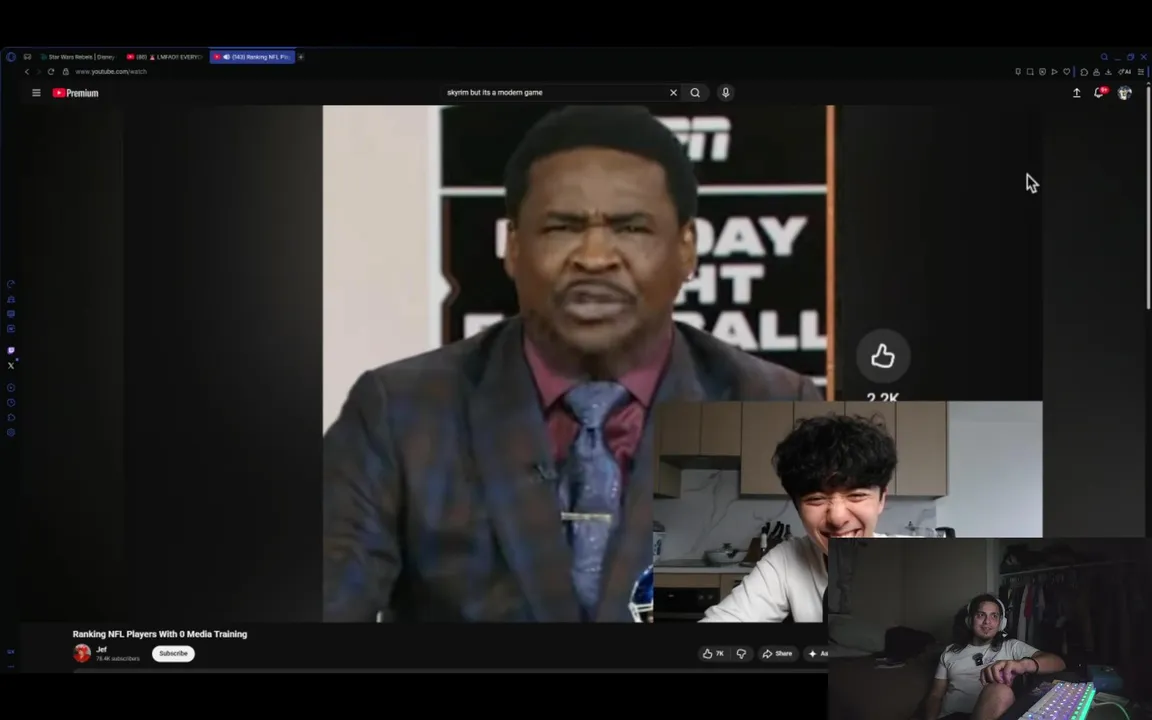Switch to the Star Wars Rebels tab
1152x720 pixels.
78,57
